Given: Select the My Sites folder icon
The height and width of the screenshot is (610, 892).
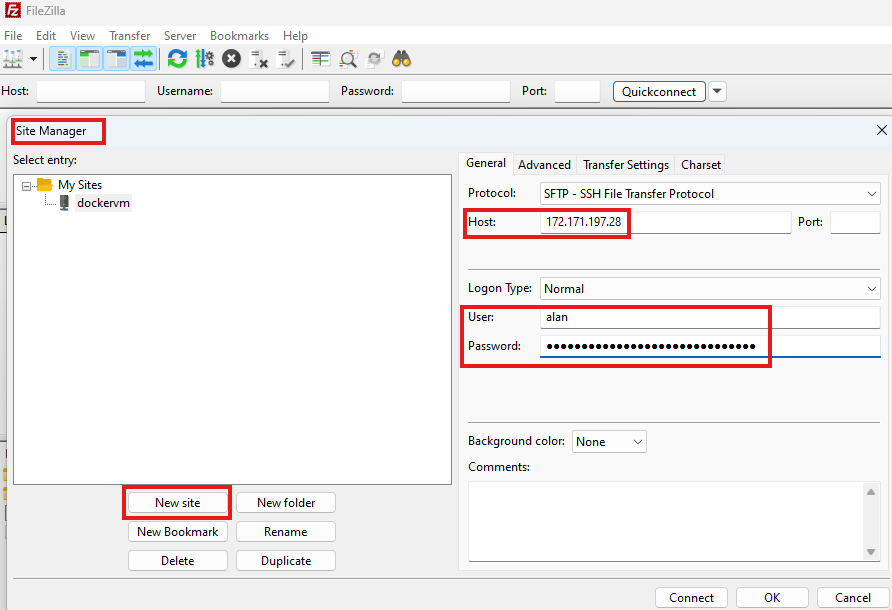Looking at the screenshot, I should pos(44,184).
